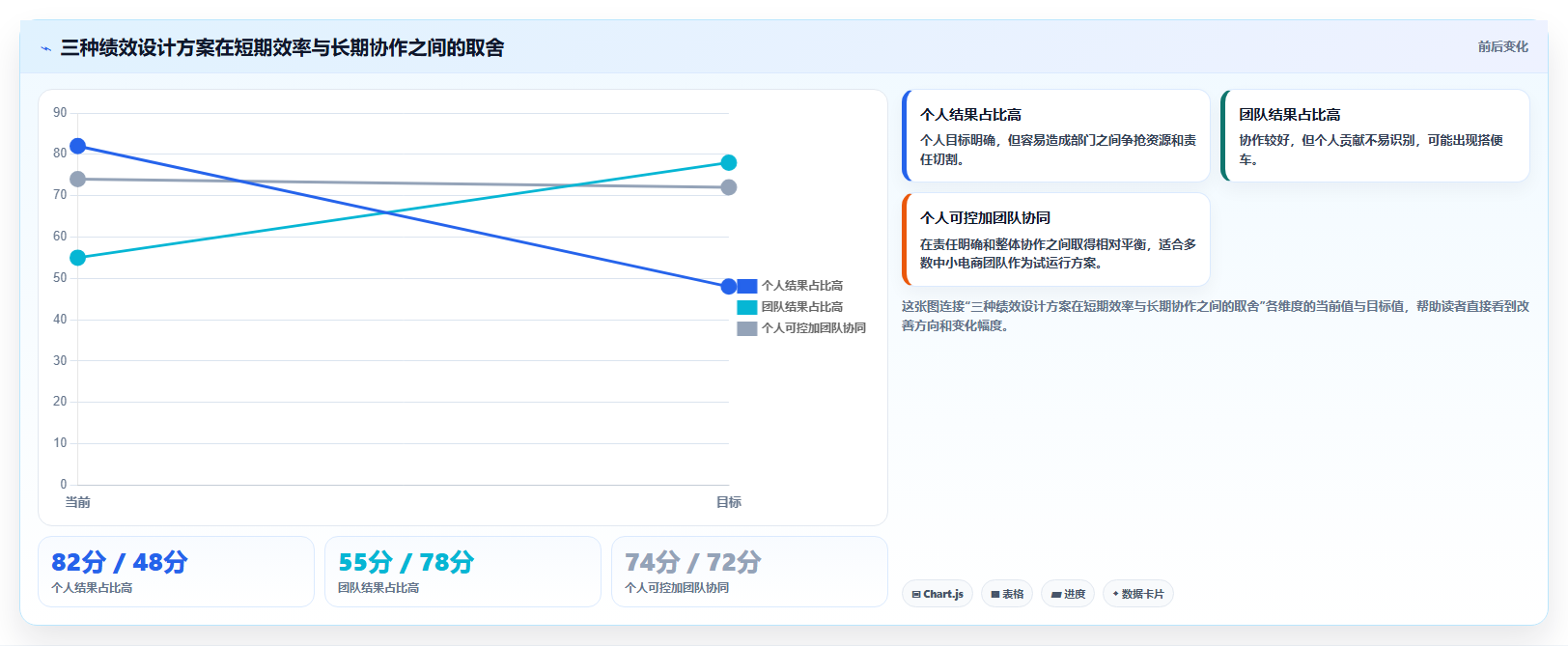Click legend label 团队结果占比高
The image size is (1568, 646).
pyautogui.click(x=802, y=307)
